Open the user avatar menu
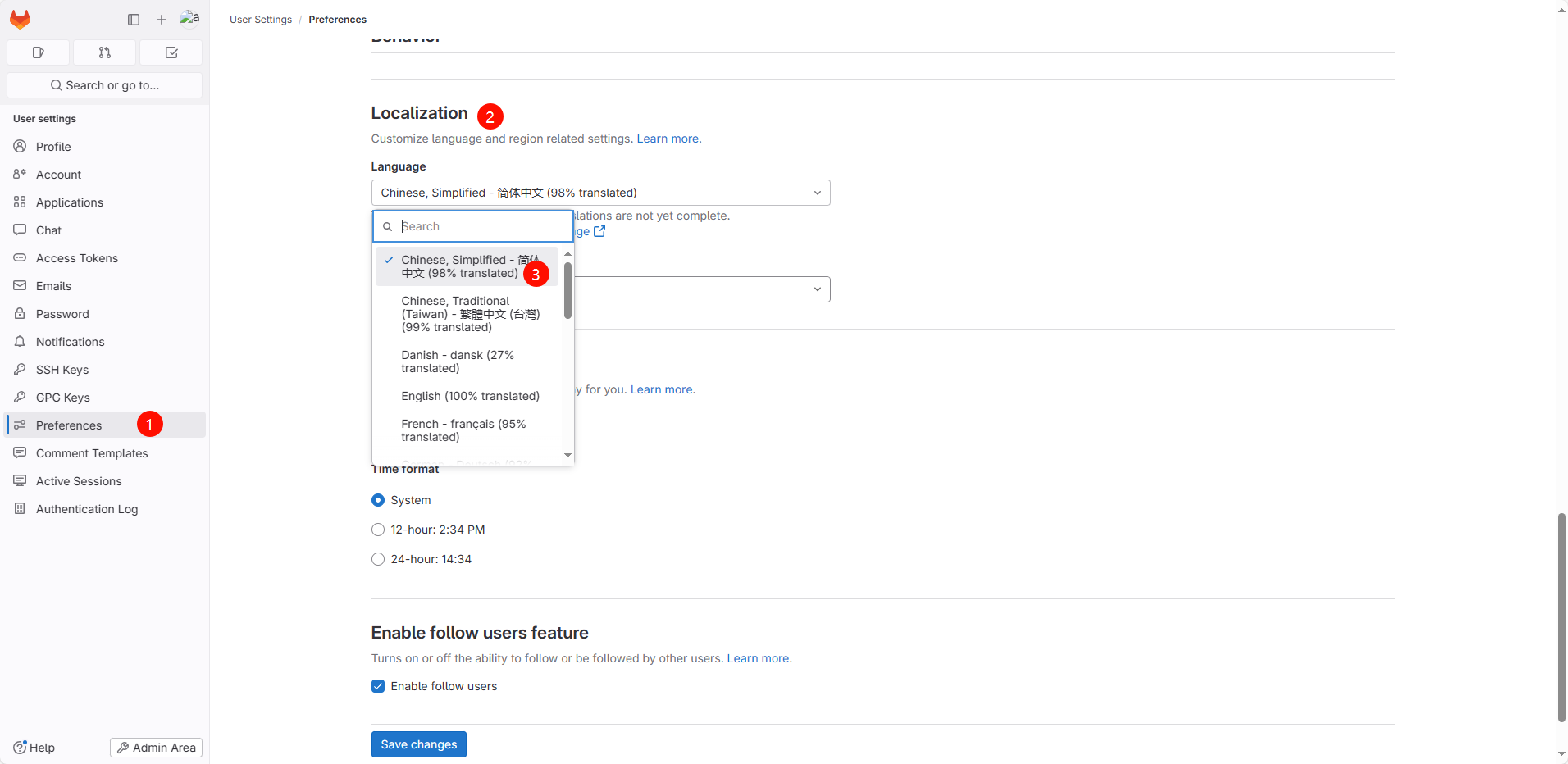The height and width of the screenshot is (764, 1568). (x=189, y=19)
